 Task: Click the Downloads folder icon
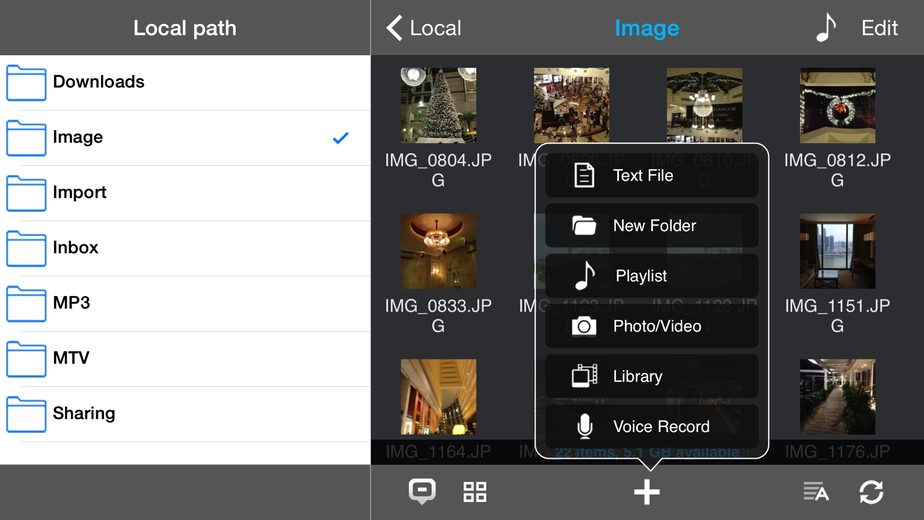click(26, 83)
